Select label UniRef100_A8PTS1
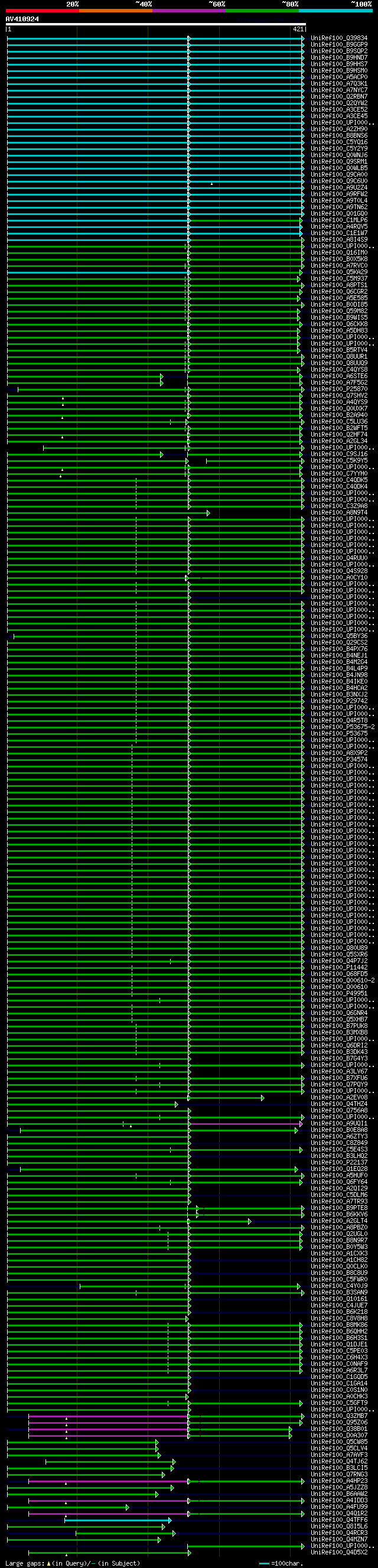 coord(339,285)
